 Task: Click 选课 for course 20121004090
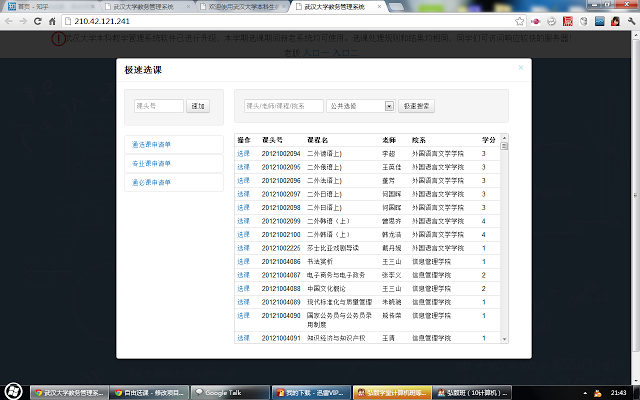[x=243, y=315]
